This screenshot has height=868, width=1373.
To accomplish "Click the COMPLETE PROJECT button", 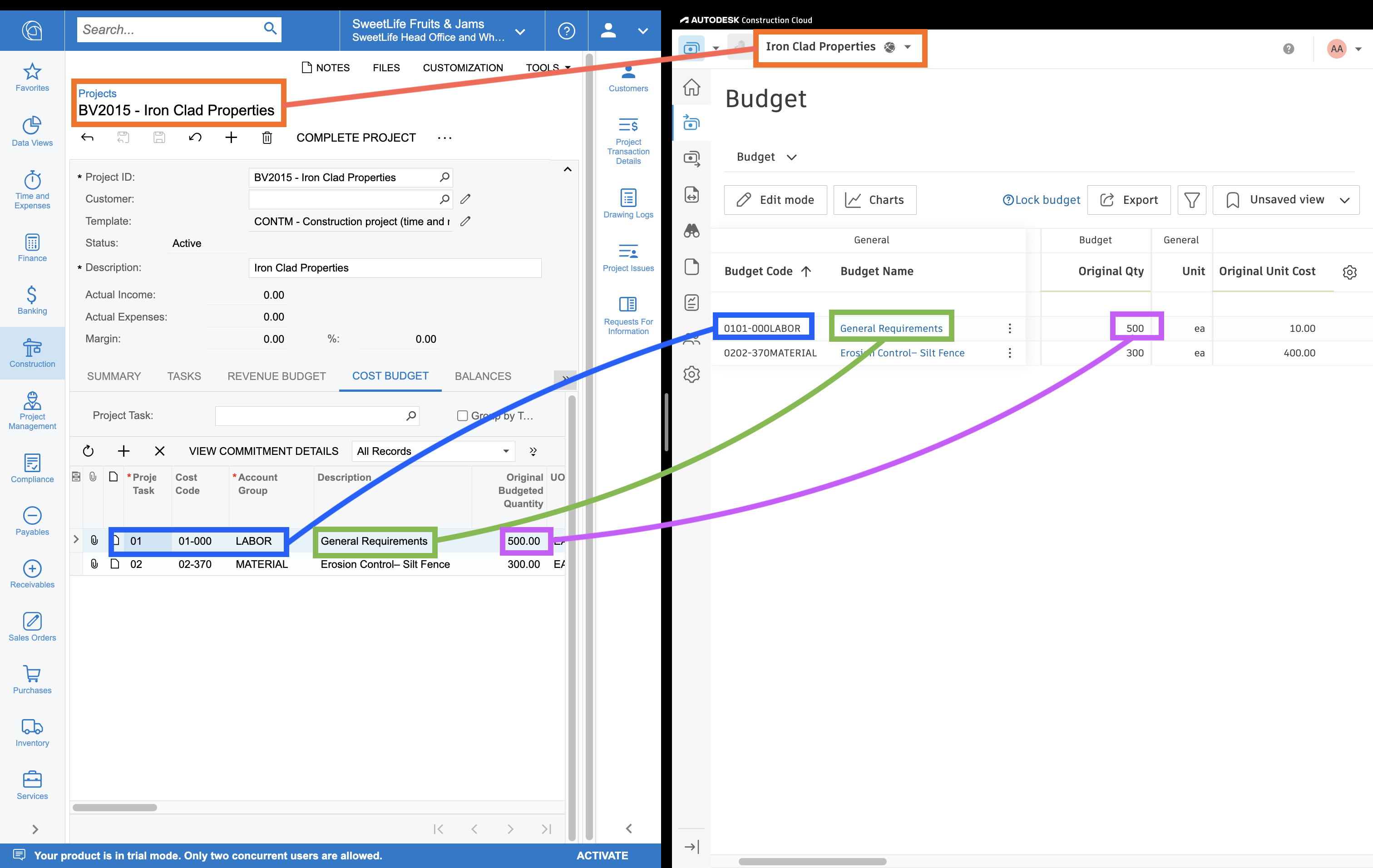I will click(x=356, y=138).
